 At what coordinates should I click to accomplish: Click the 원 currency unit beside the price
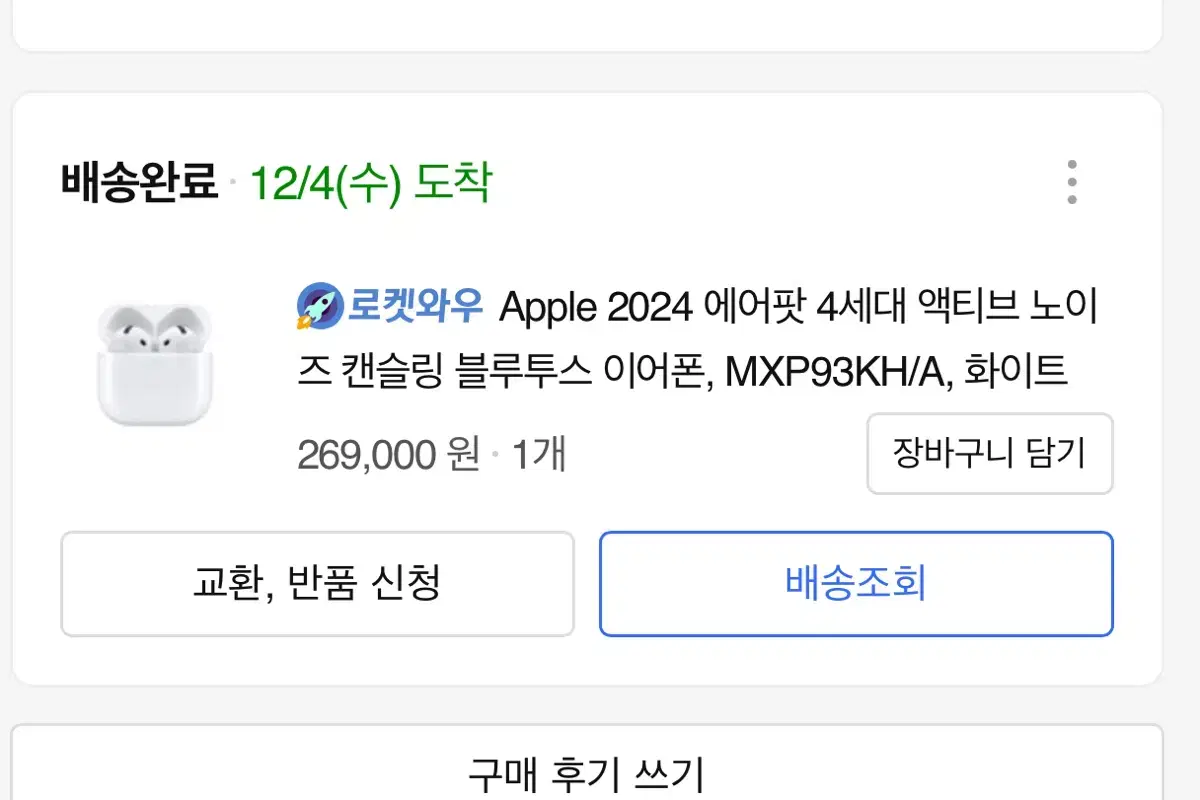(x=464, y=455)
